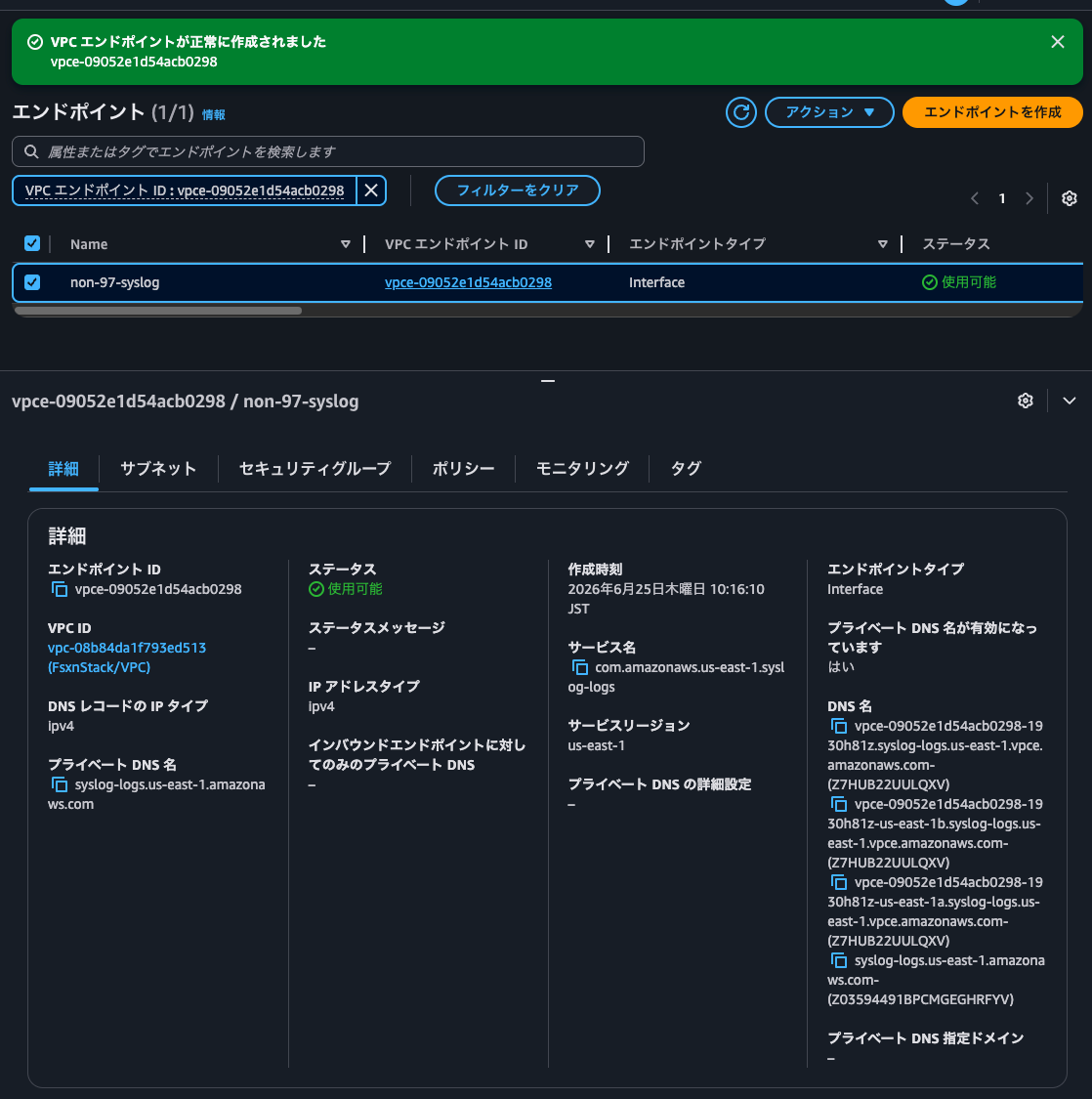Click the 情報 info link

[x=214, y=115]
